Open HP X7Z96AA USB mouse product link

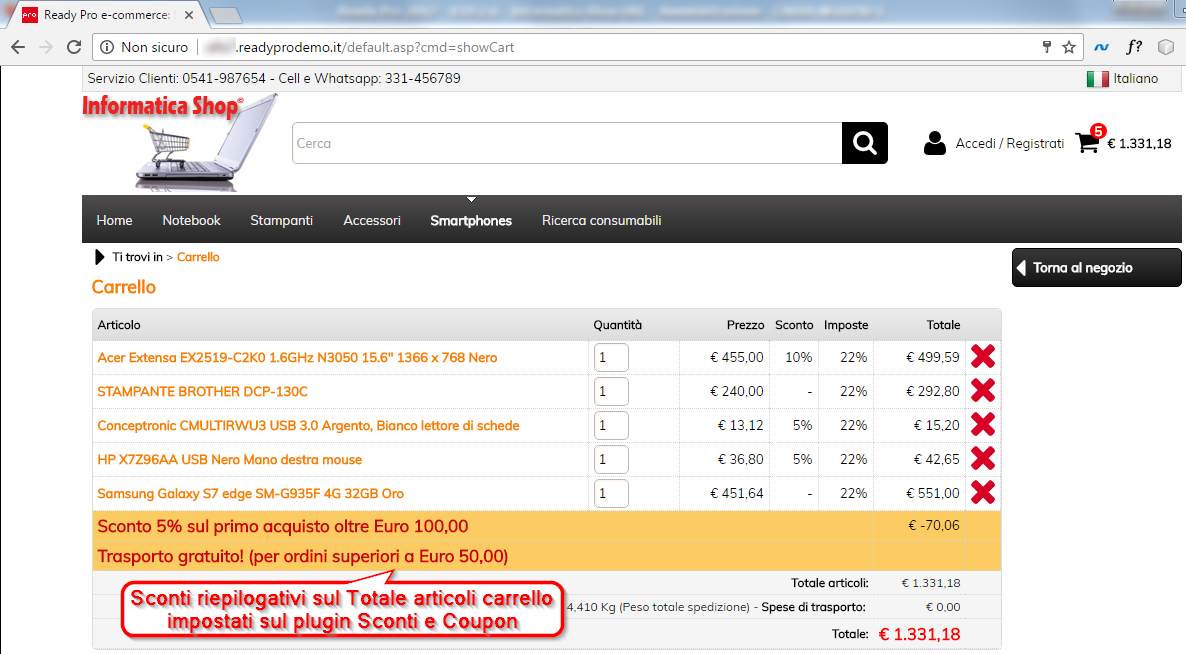click(x=230, y=460)
